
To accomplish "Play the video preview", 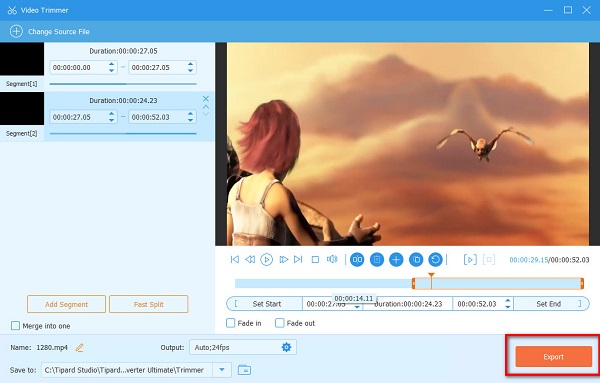I will point(266,259).
